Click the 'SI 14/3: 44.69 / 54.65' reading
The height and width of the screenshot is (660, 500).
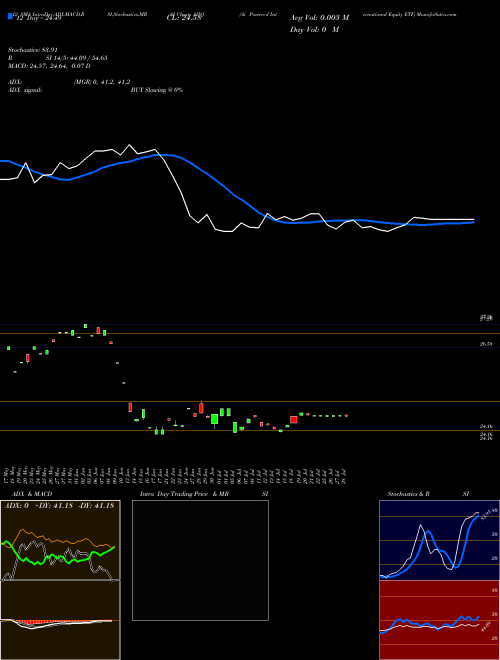(77, 58)
